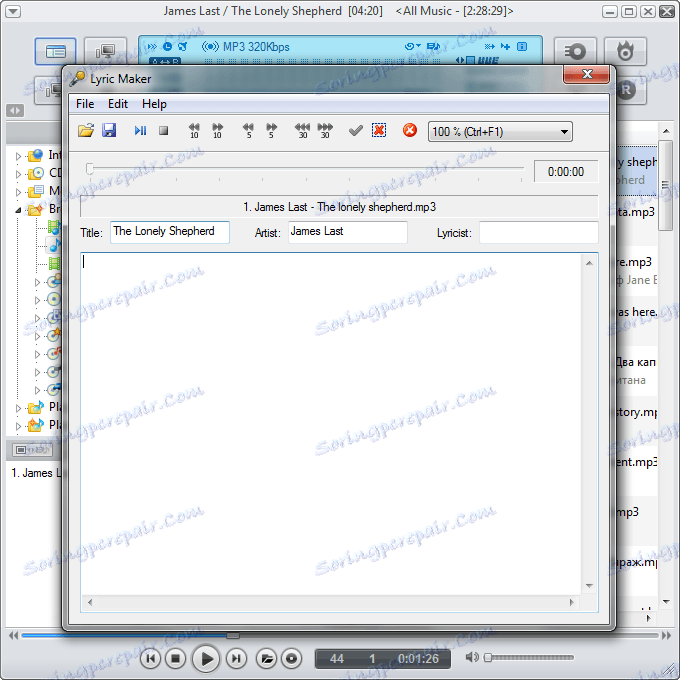Expand the first Pl playlist tree node
This screenshot has width=680, height=680.
[x=18, y=408]
